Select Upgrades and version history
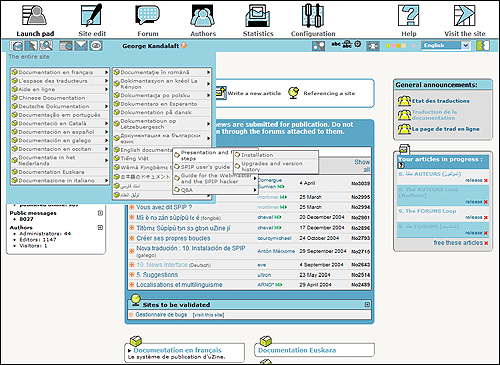This screenshot has width=500, height=365. [275, 166]
